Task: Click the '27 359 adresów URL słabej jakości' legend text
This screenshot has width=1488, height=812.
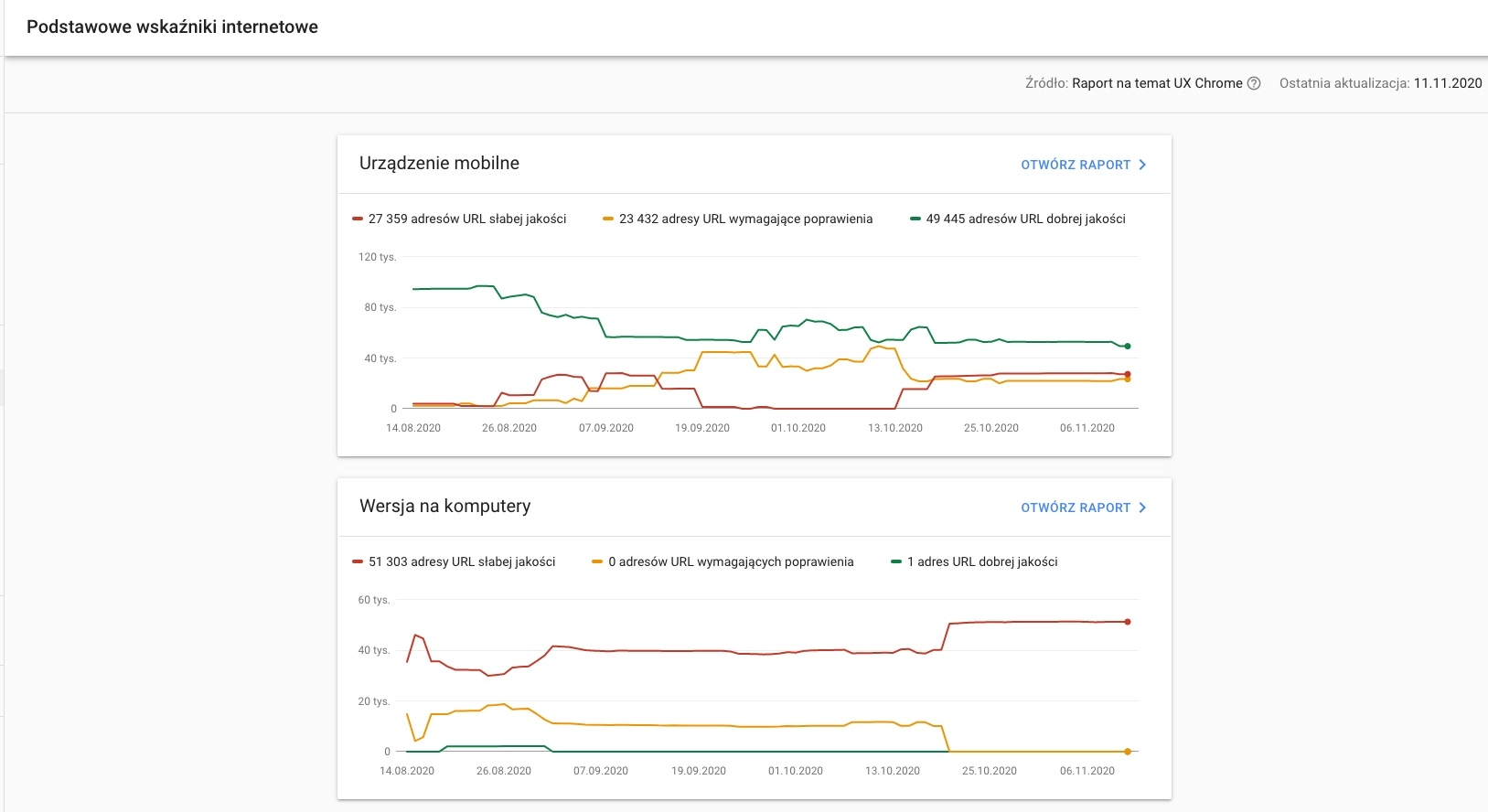Action: pyautogui.click(x=467, y=219)
